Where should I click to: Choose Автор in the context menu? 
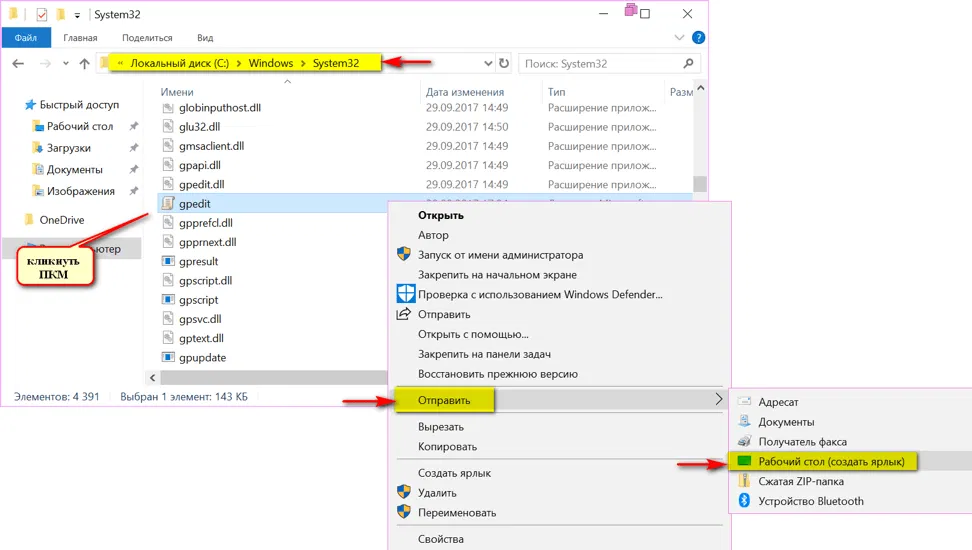click(x=433, y=235)
